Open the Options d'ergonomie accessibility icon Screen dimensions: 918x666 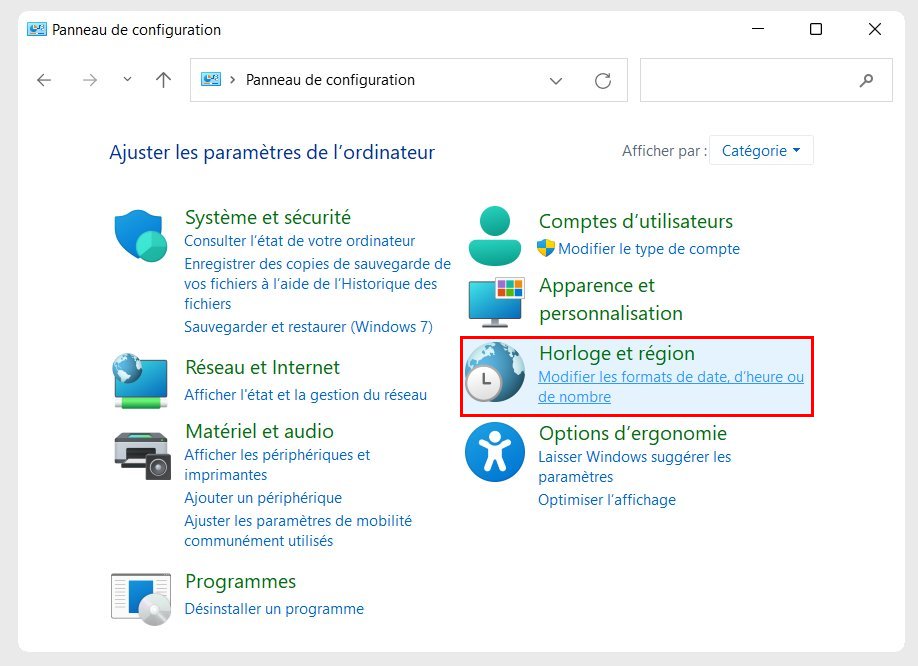coord(495,452)
